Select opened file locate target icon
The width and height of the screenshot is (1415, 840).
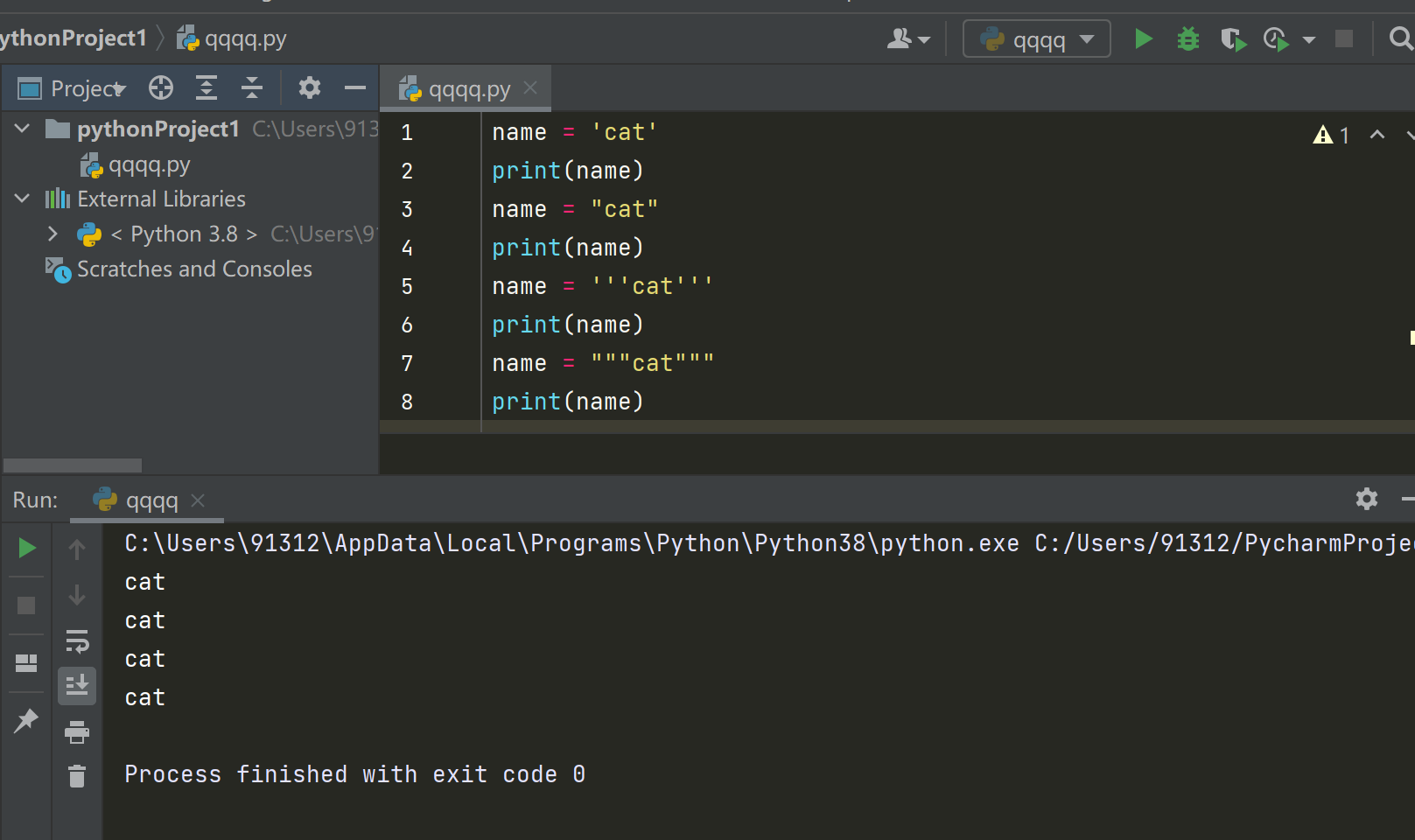[161, 87]
